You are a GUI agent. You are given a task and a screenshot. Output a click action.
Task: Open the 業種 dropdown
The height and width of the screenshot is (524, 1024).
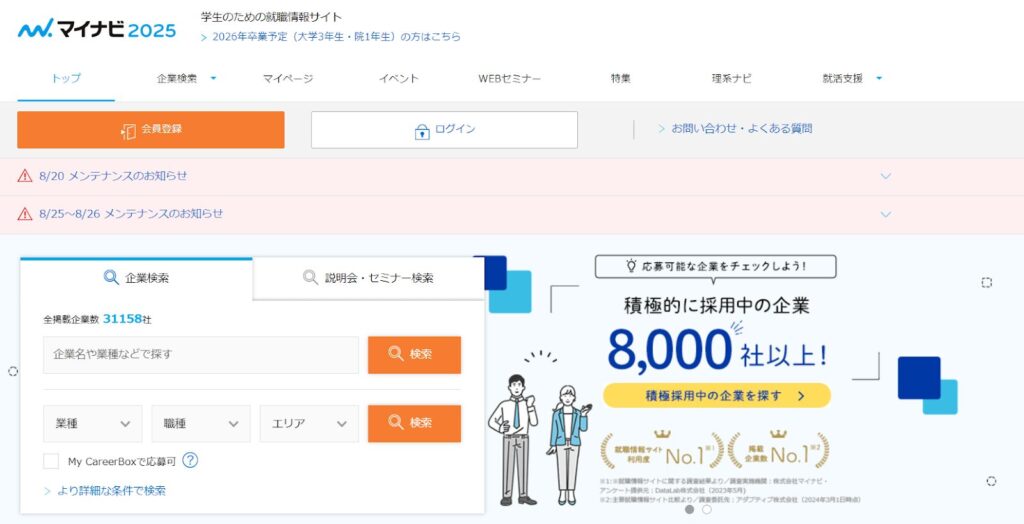click(x=92, y=423)
